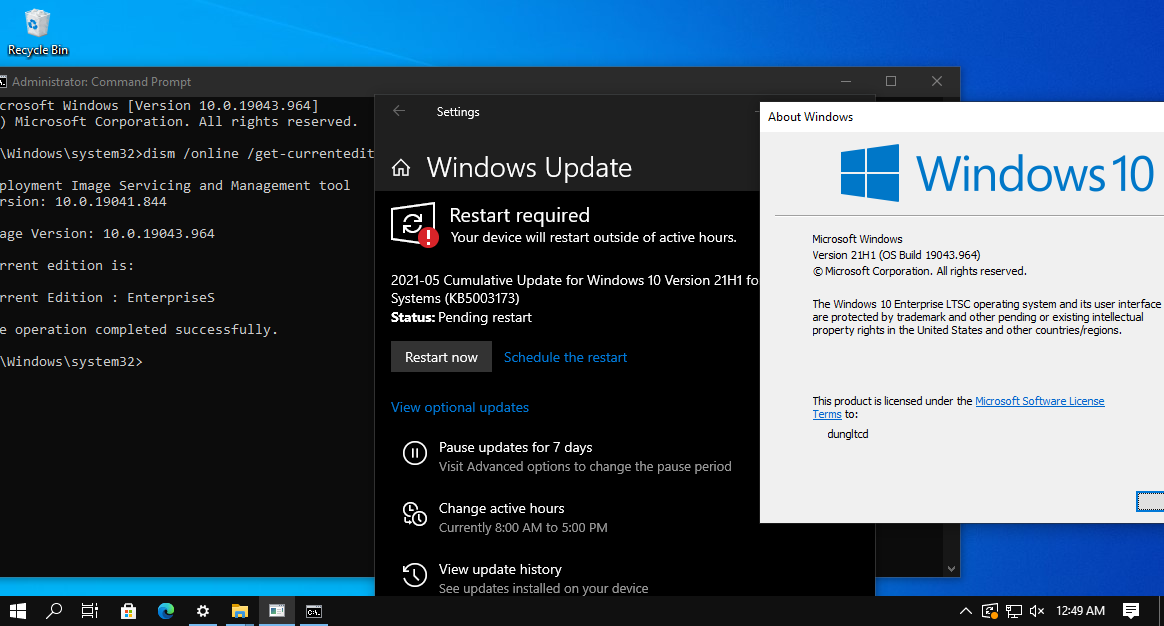
Task: Open taskbar Search
Action: [53, 610]
